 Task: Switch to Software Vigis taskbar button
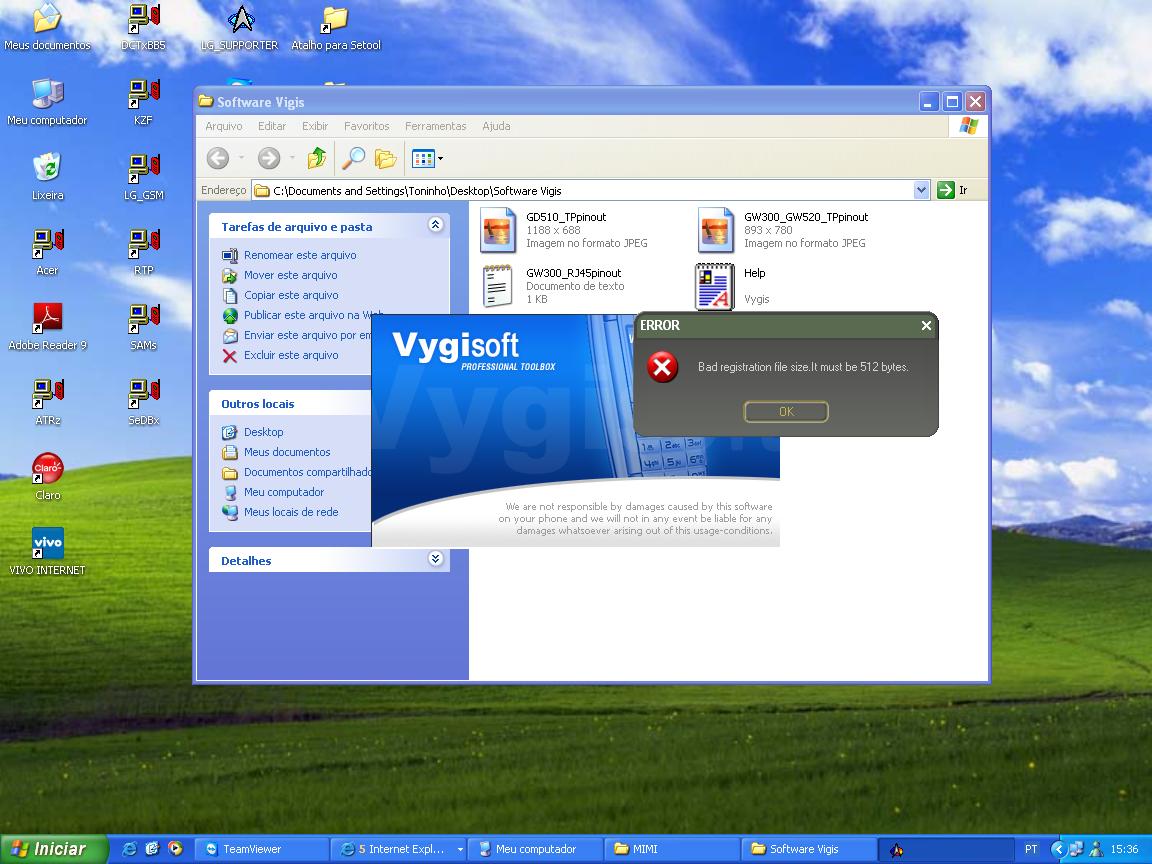coord(808,849)
